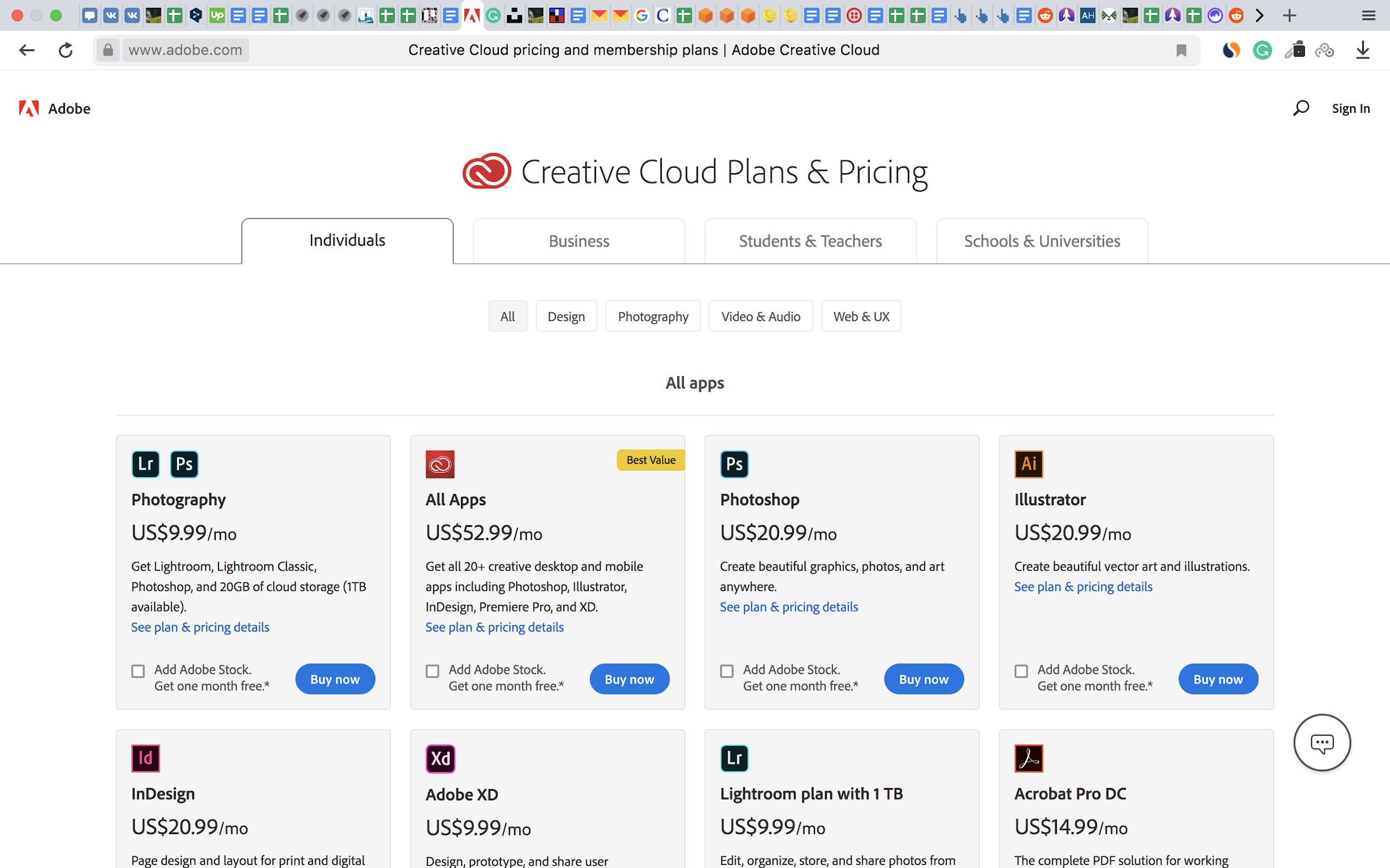1390x868 pixels.
Task: Check Add Adobe Stock on the Photography card
Action: click(138, 671)
